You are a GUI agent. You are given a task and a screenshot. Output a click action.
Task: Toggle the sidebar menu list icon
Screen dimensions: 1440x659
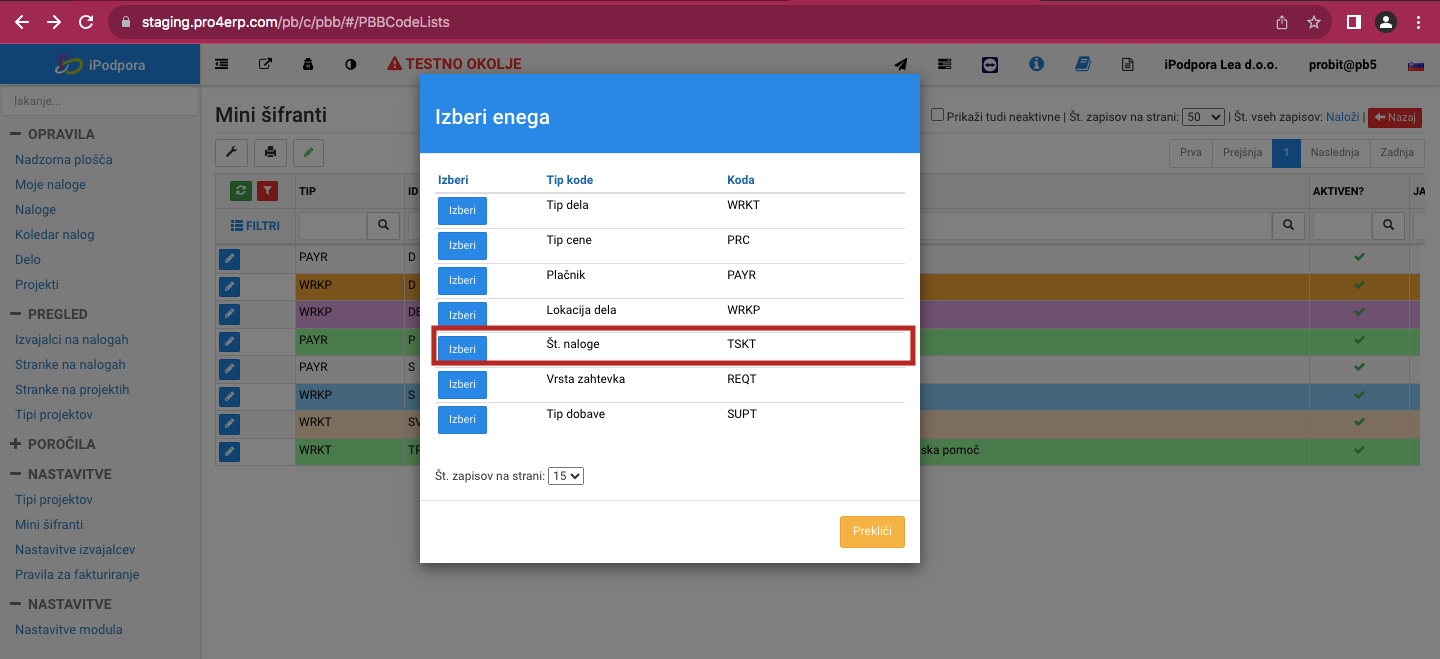click(x=222, y=64)
